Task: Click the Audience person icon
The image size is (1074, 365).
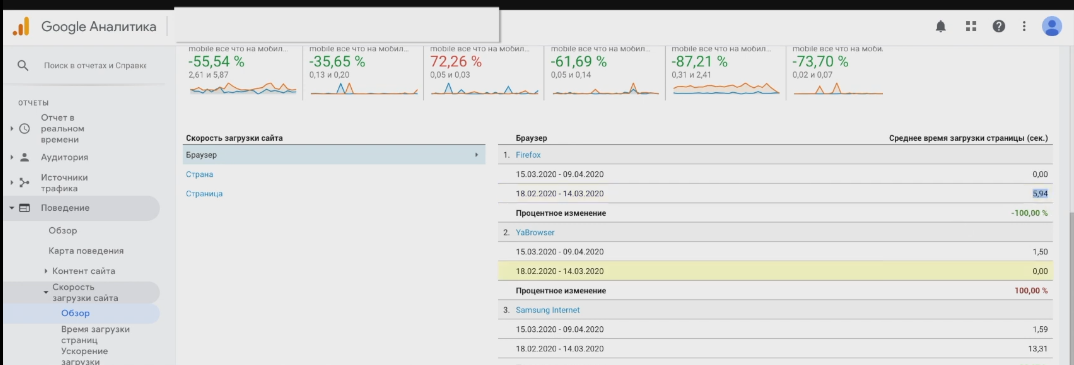Action: click(25, 158)
